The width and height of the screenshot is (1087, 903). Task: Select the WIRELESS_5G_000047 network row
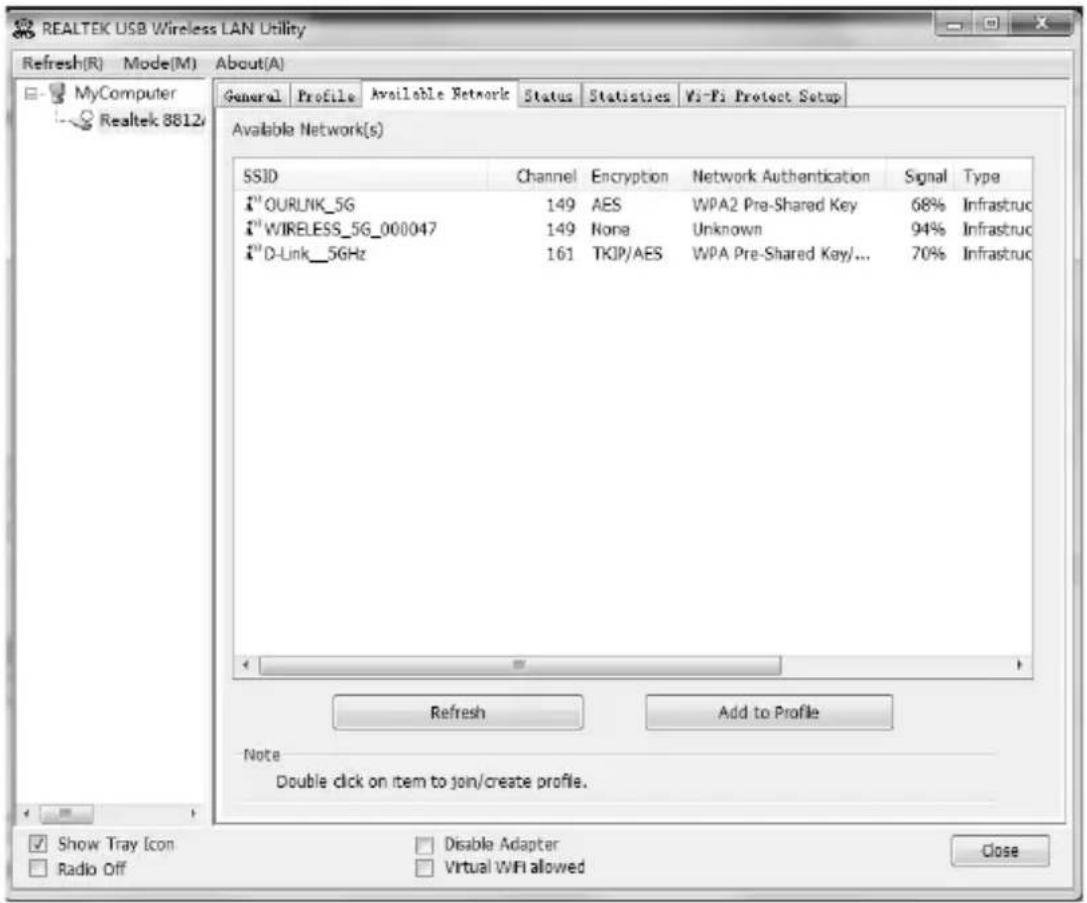coord(633,229)
